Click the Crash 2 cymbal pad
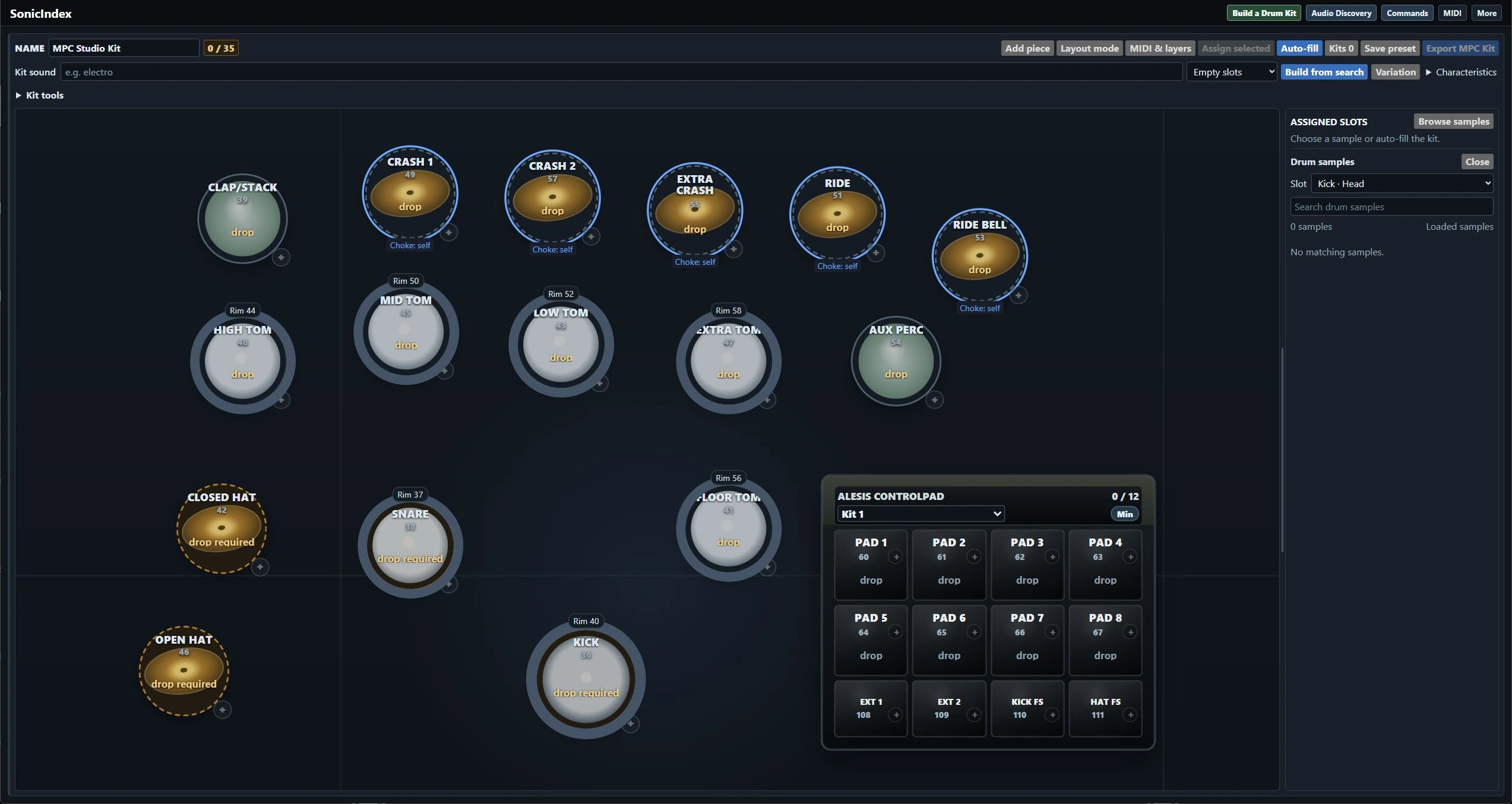 (x=552, y=197)
